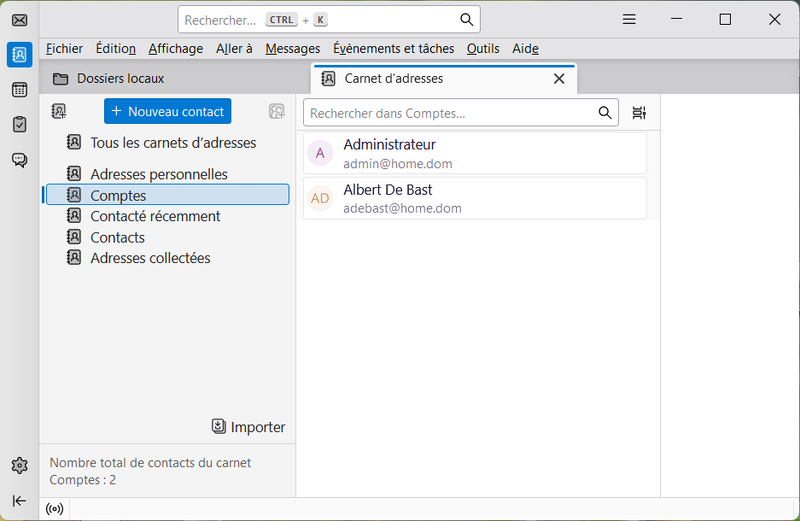Click icon beside Tous les carnets d'adresses
The width and height of the screenshot is (800, 521).
pyautogui.click(x=74, y=142)
